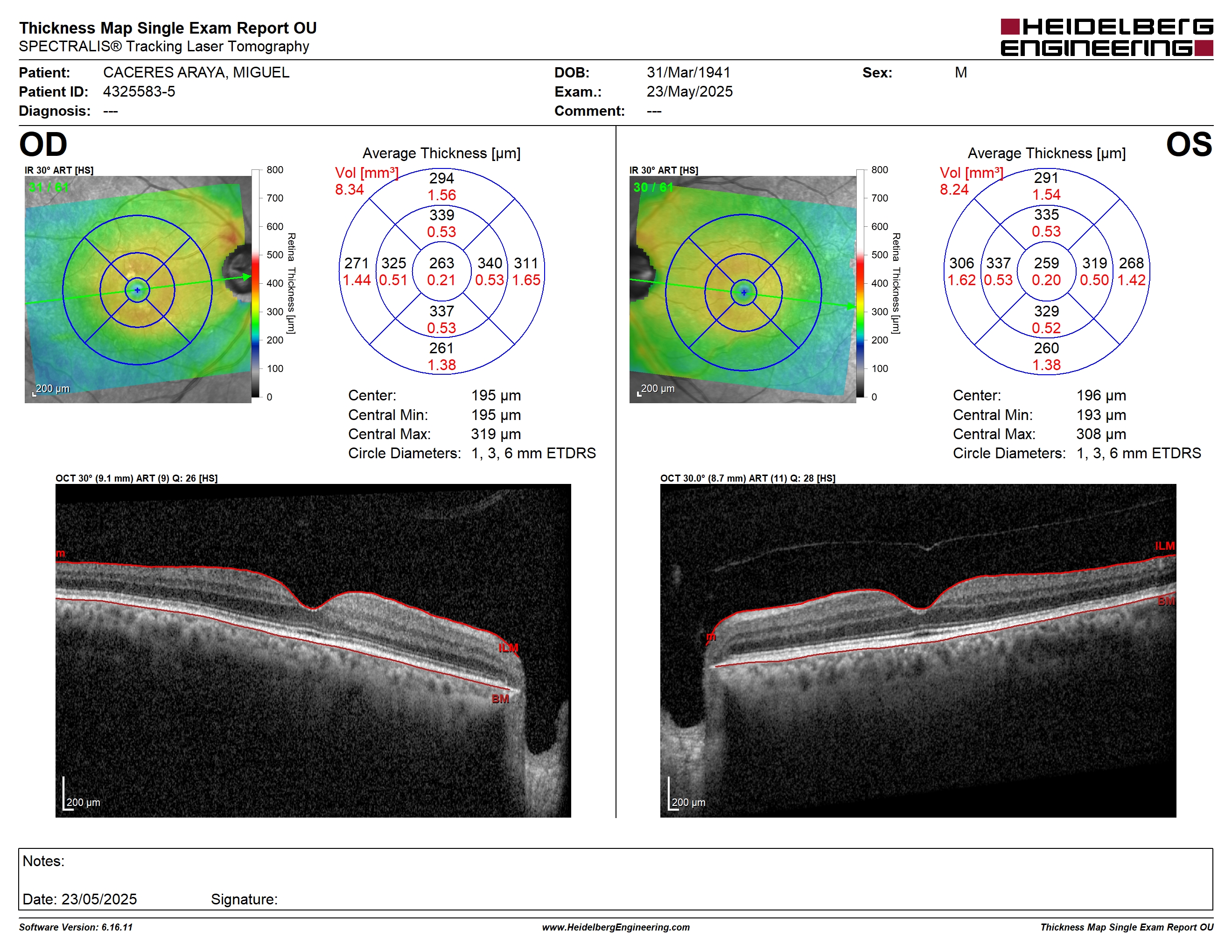1232x952 pixels.
Task: Click the OD total volume 8.34
Action: [x=349, y=189]
